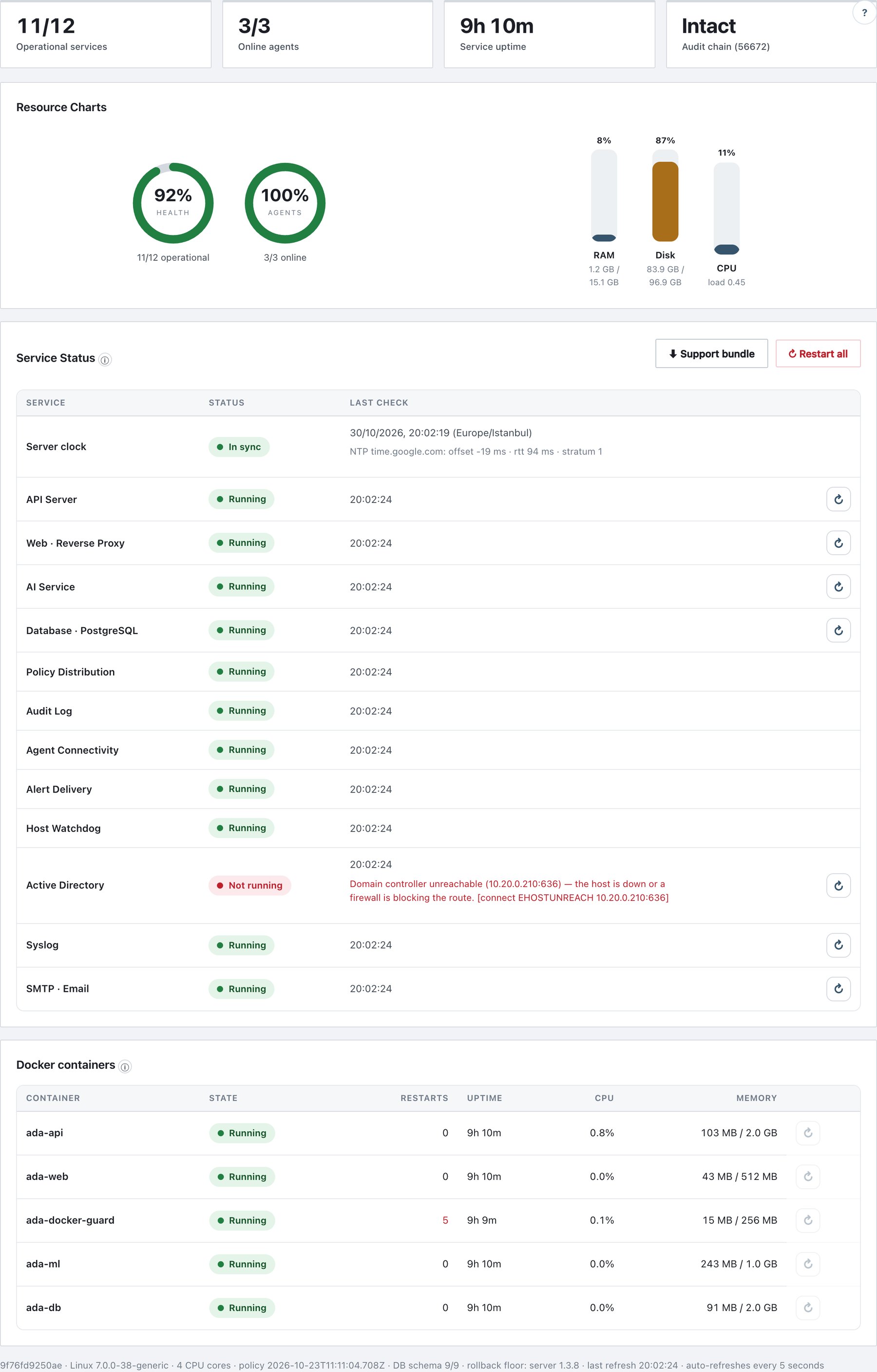Click the RESTARTS column header
This screenshot has width=877, height=1372.
[424, 1098]
